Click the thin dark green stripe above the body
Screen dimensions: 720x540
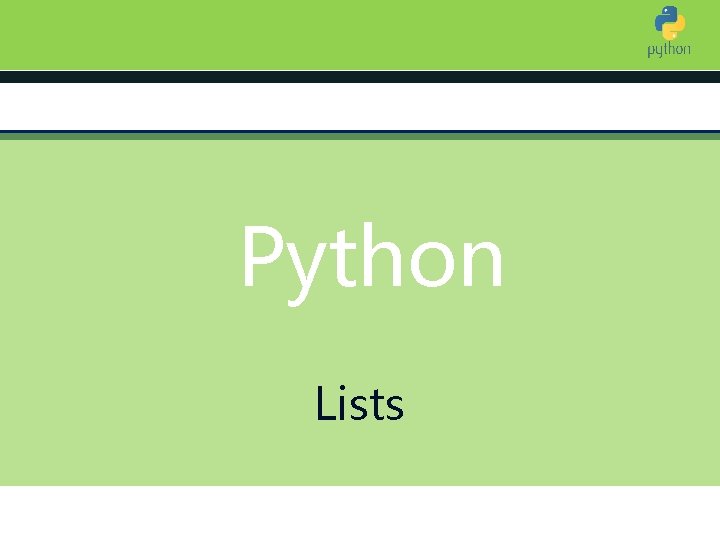360,136
